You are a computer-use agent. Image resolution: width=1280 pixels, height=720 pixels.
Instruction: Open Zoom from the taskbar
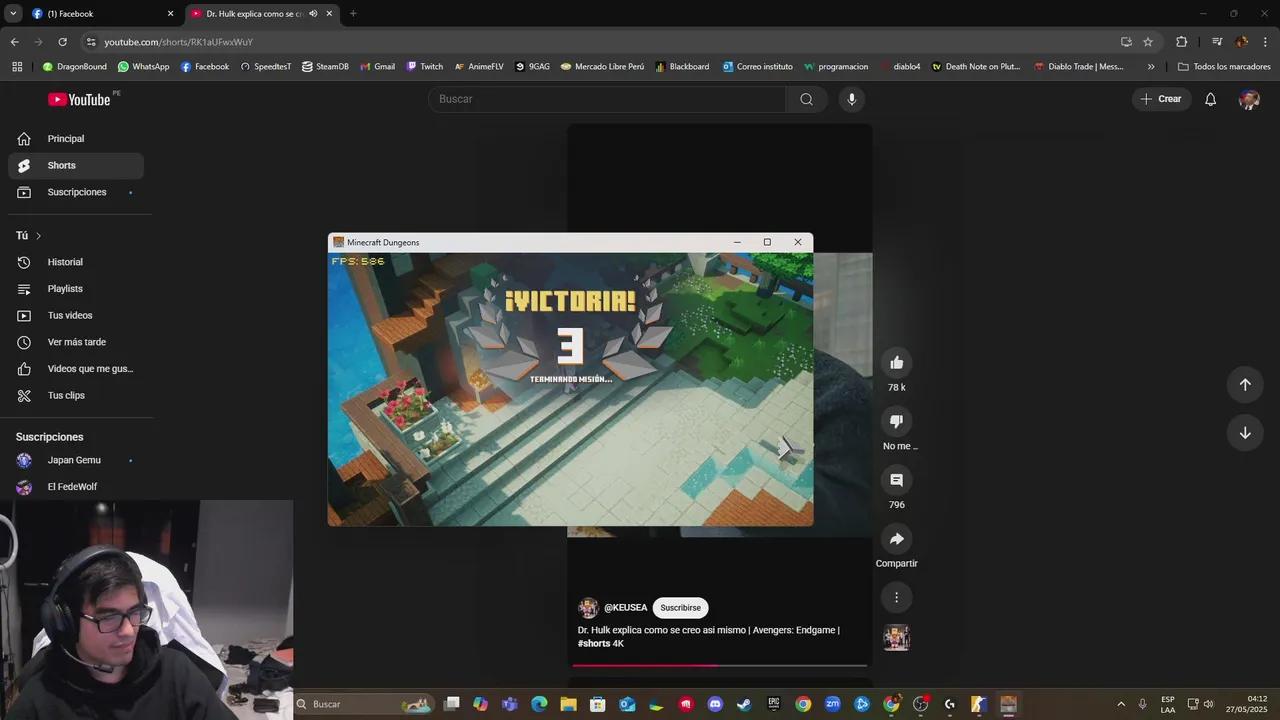click(832, 704)
